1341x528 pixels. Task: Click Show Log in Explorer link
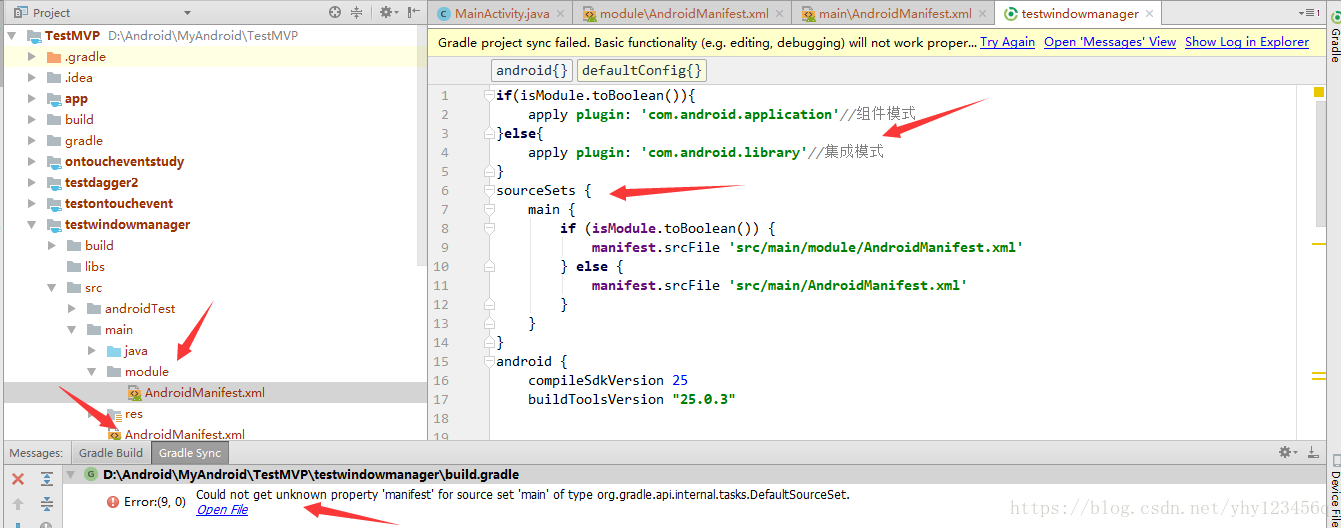pos(1247,42)
